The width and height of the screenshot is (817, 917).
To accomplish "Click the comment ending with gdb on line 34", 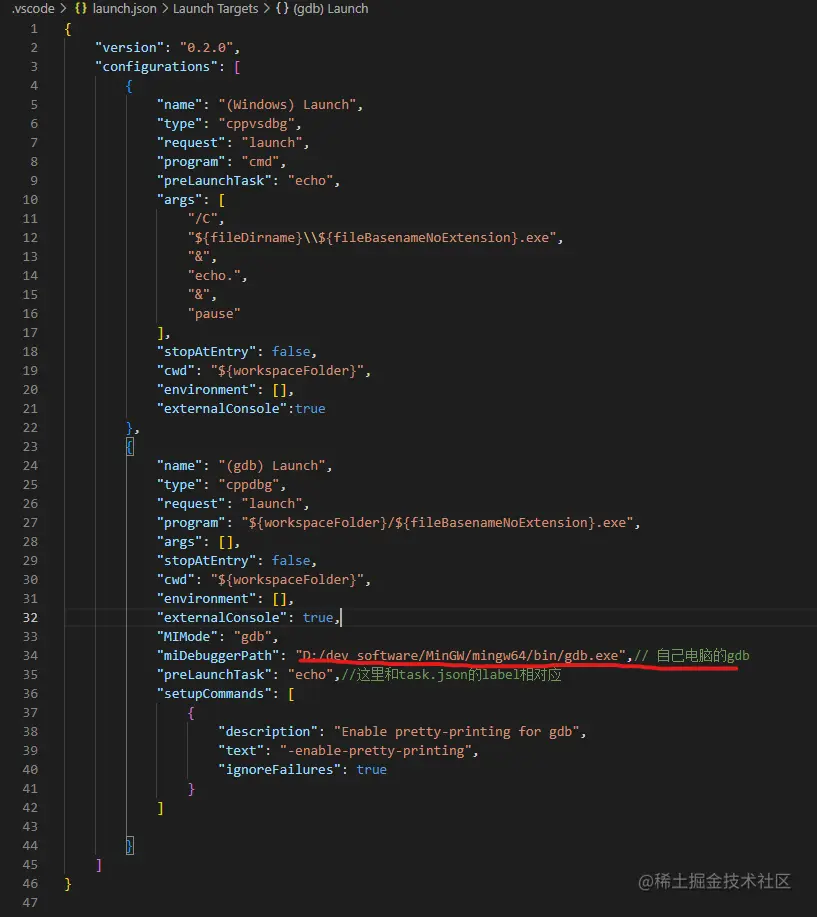I will (692, 656).
